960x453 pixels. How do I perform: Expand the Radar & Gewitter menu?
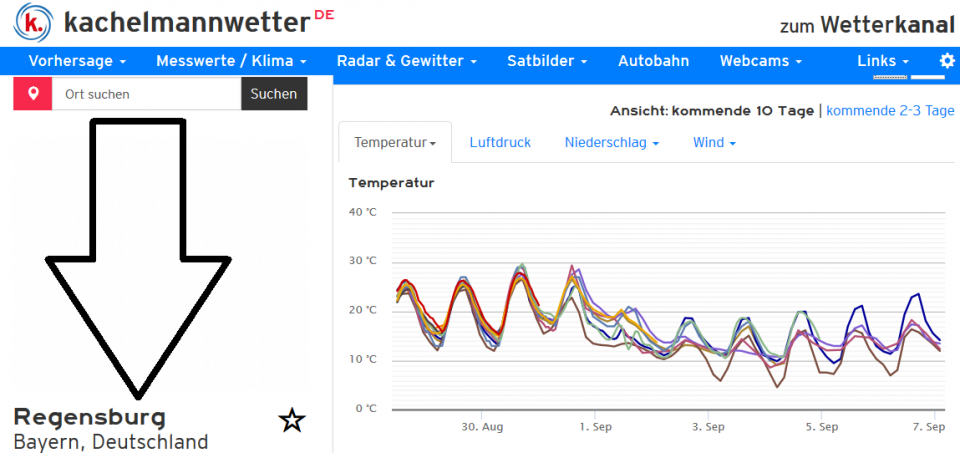(x=406, y=61)
